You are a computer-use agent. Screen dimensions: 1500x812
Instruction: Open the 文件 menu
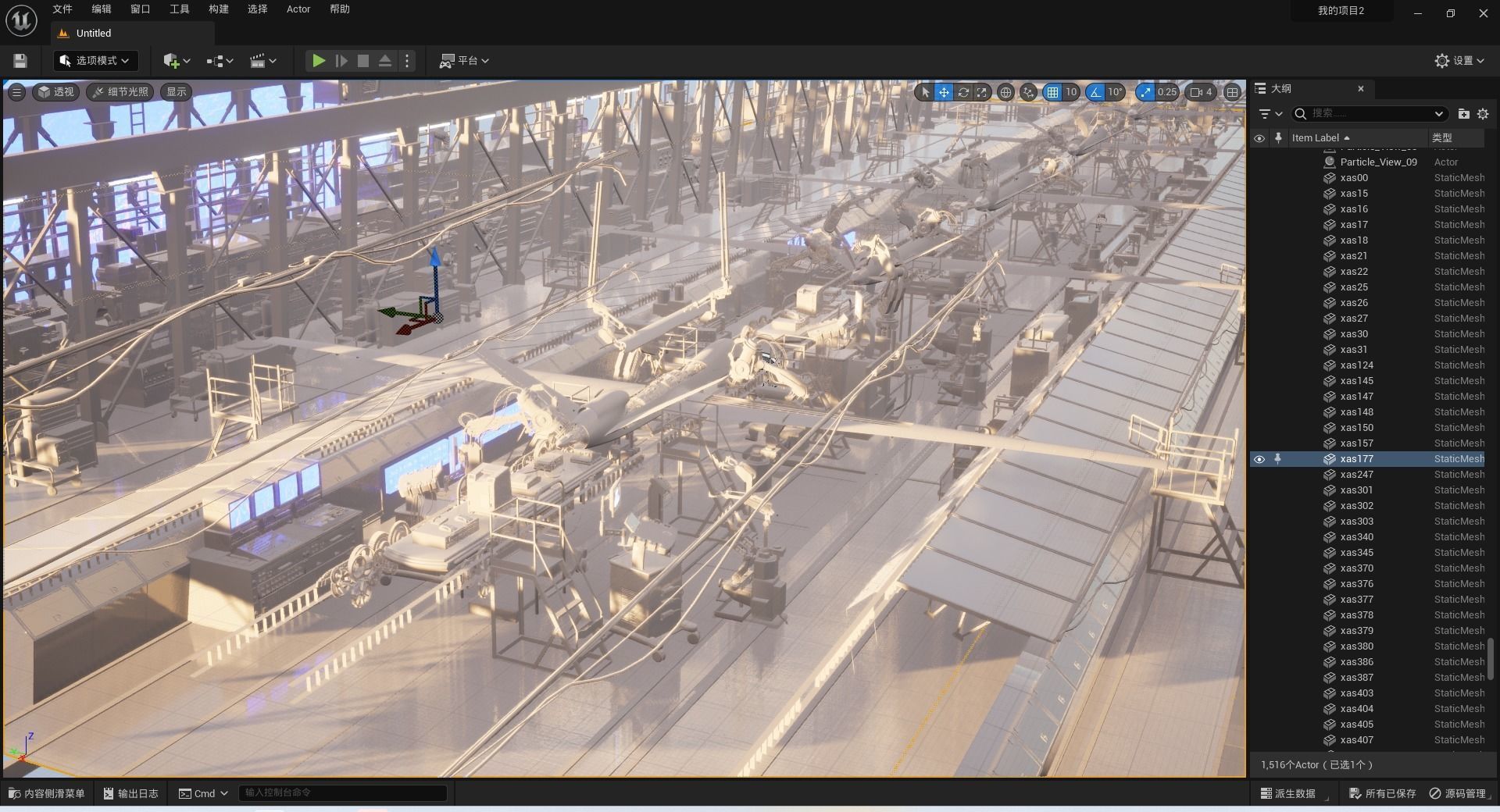(62, 9)
